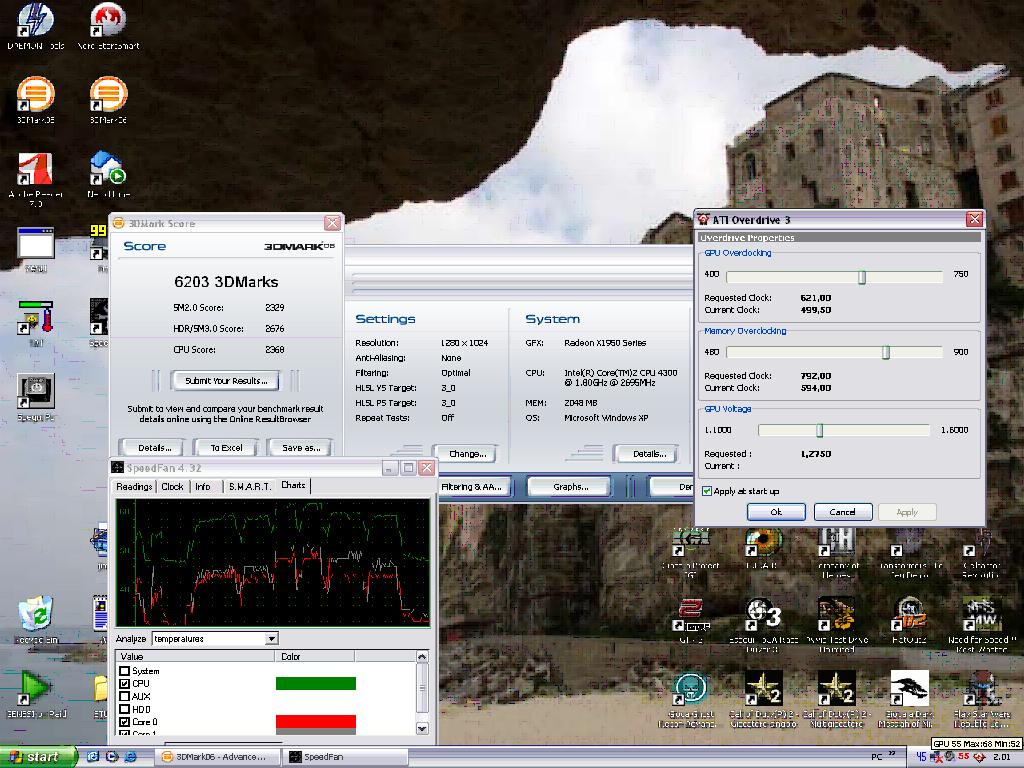
Task: Select the green play-arrow desktop shortcut
Action: [35, 694]
